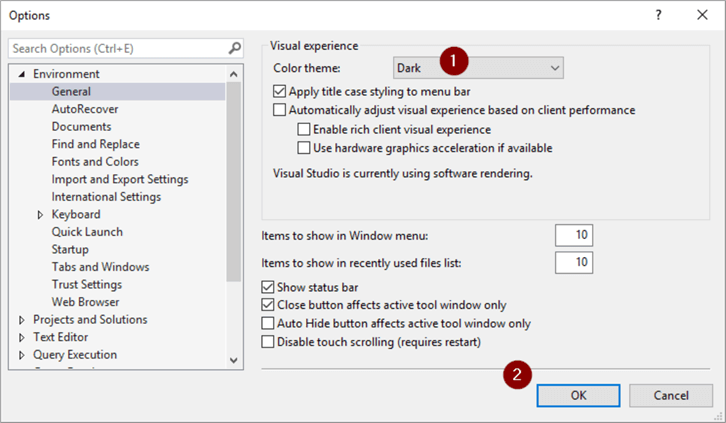Uncheck the Show status bar option

click(x=267, y=288)
